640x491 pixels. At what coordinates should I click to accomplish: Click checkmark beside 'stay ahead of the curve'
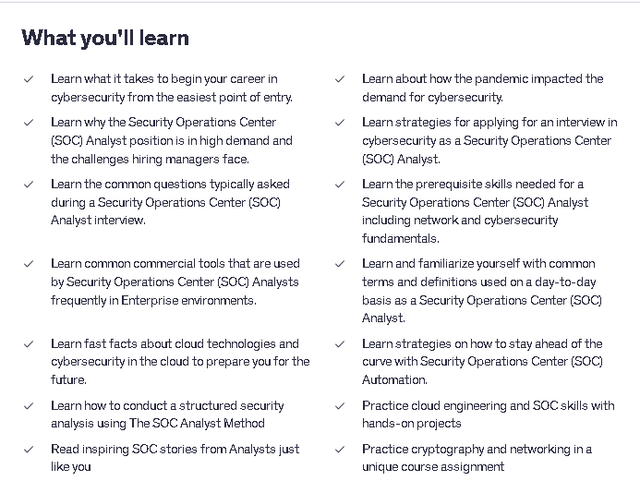click(x=340, y=344)
